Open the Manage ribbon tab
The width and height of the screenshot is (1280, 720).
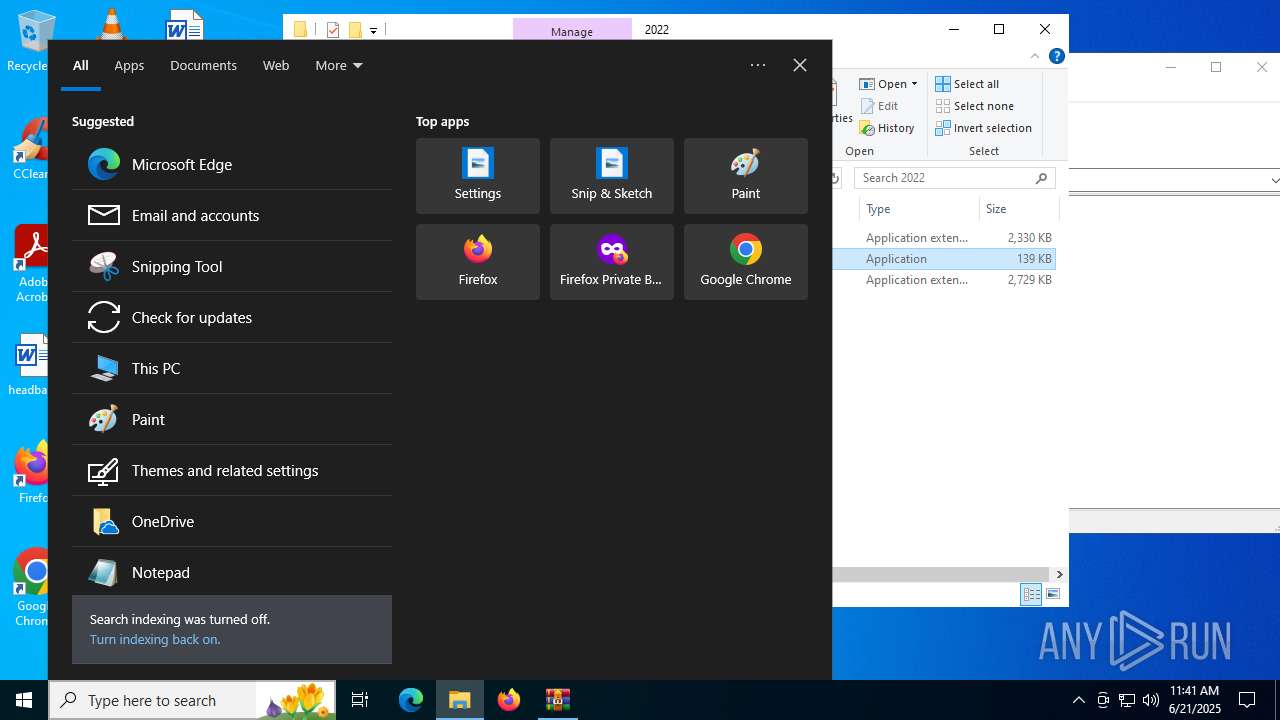(x=572, y=31)
